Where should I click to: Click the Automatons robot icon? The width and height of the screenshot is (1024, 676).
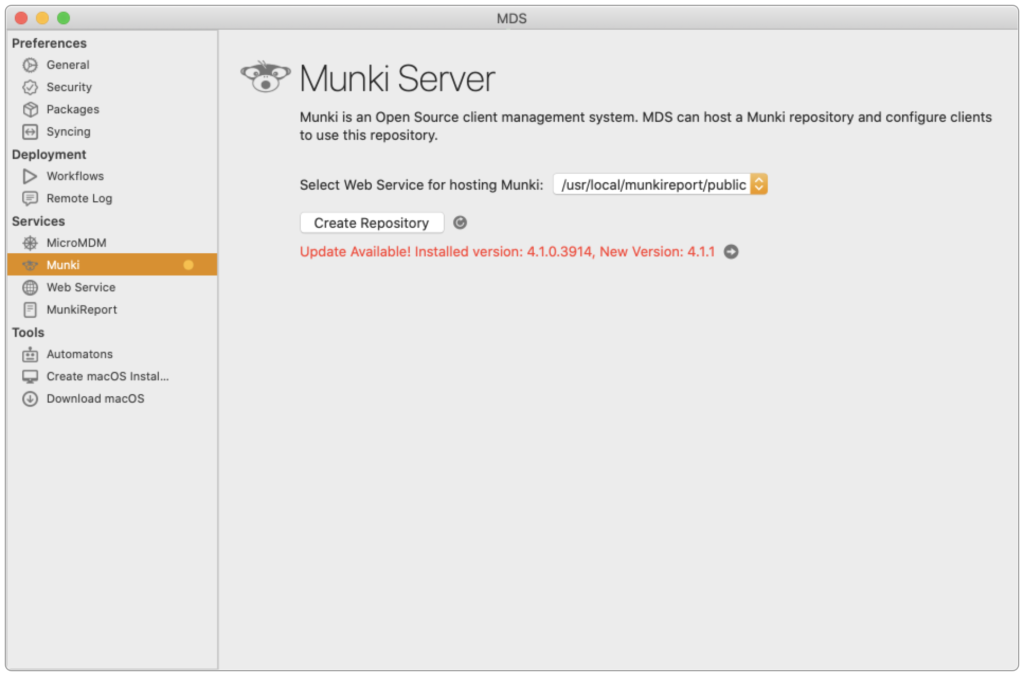(30, 354)
